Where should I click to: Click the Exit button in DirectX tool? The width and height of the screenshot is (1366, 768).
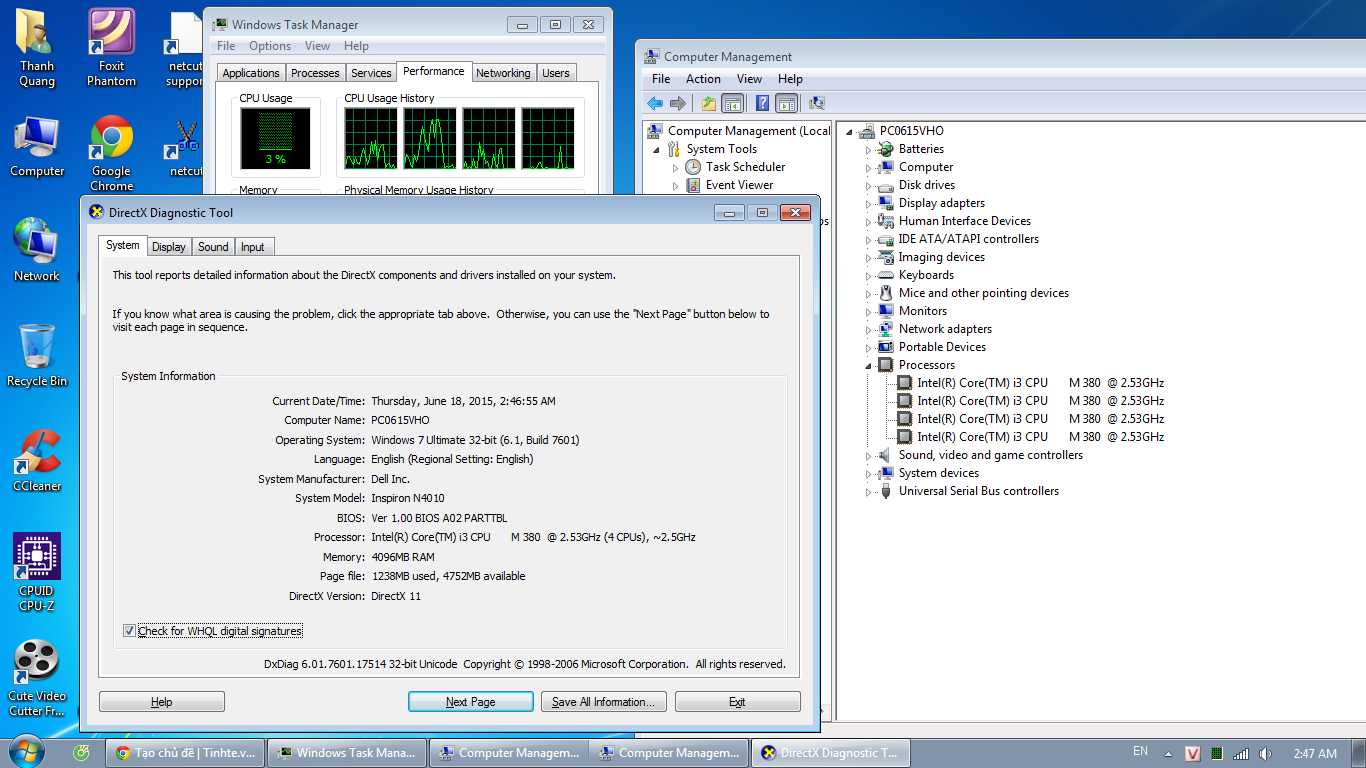pos(738,702)
